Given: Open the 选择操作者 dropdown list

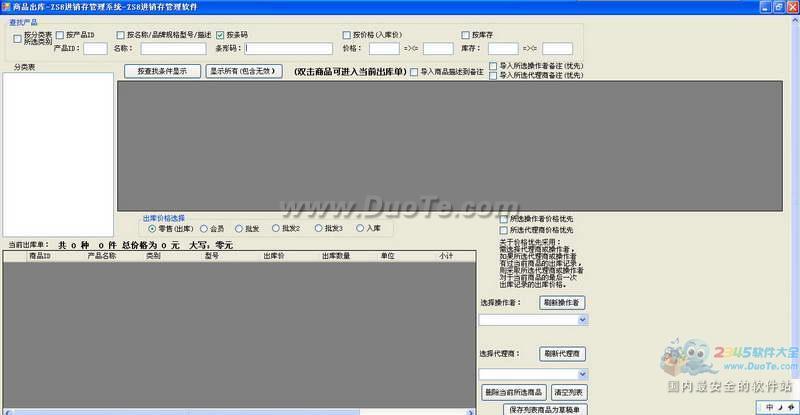Looking at the screenshot, I should click(583, 320).
